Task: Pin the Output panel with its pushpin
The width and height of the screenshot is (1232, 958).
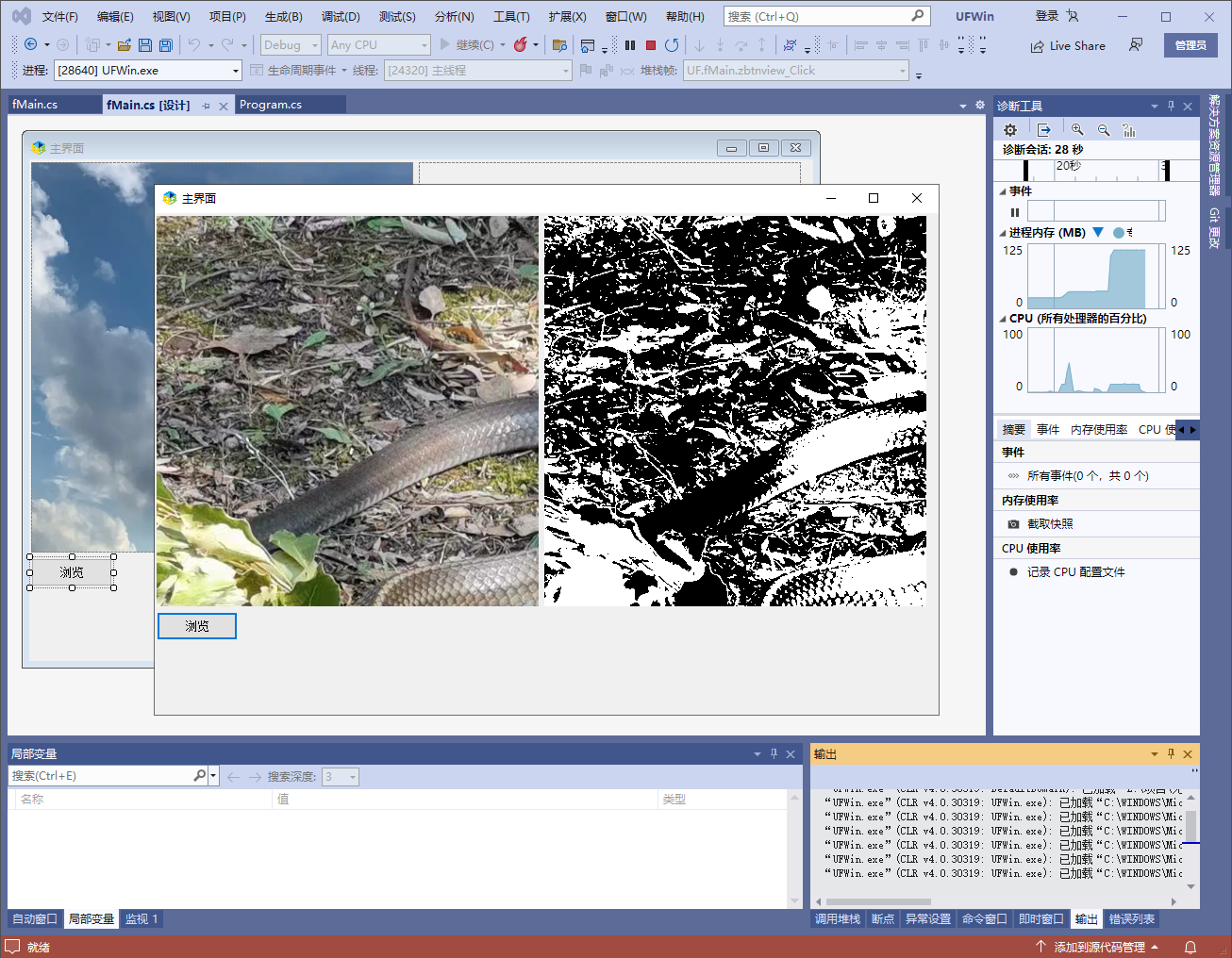Action: click(1171, 753)
